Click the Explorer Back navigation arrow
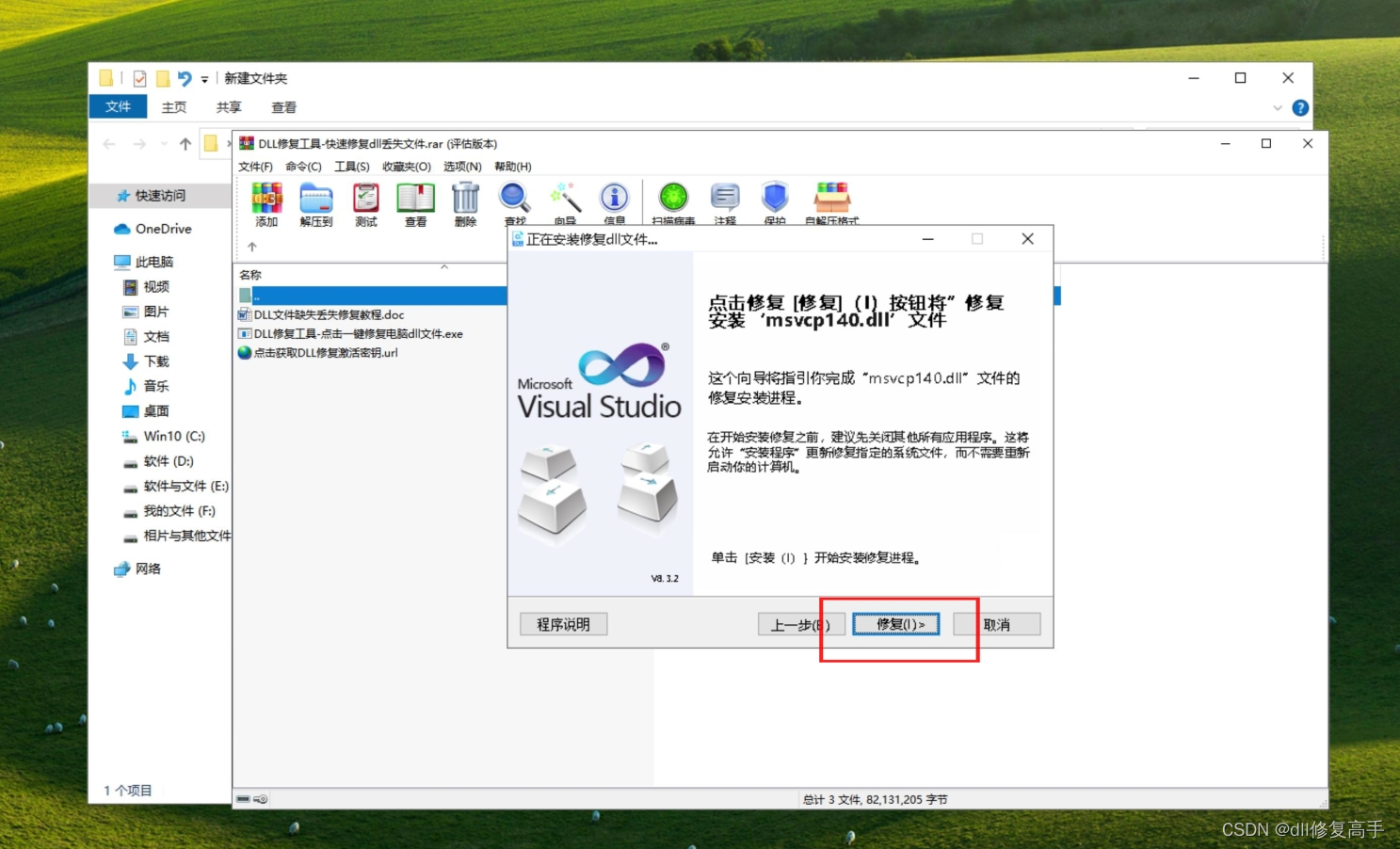1400x849 pixels. pyautogui.click(x=109, y=144)
